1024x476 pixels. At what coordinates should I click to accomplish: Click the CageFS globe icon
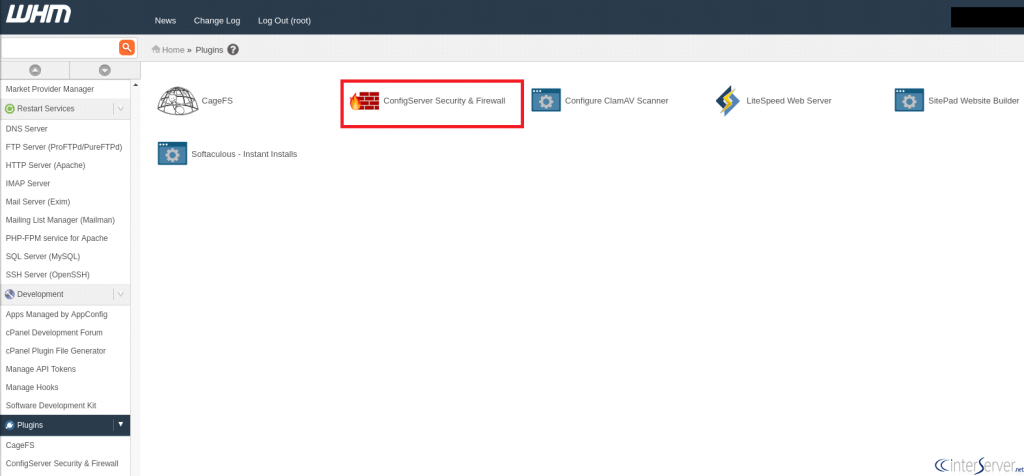(177, 101)
